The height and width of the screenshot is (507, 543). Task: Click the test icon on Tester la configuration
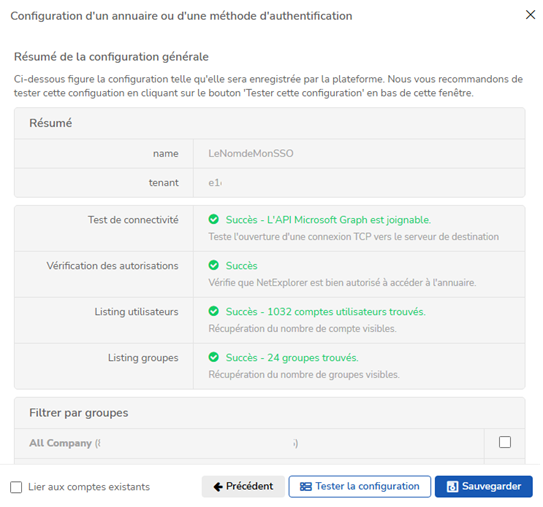[x=306, y=487]
